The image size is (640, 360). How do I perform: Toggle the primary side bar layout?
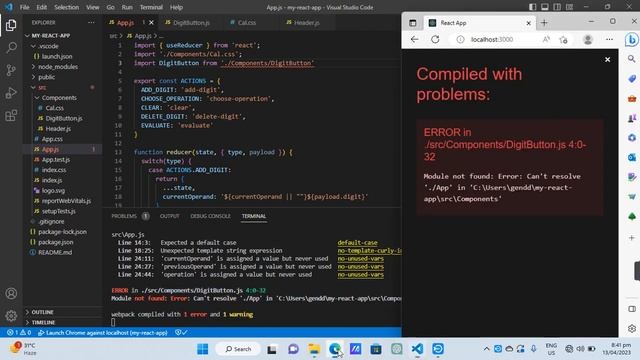[533, 7]
